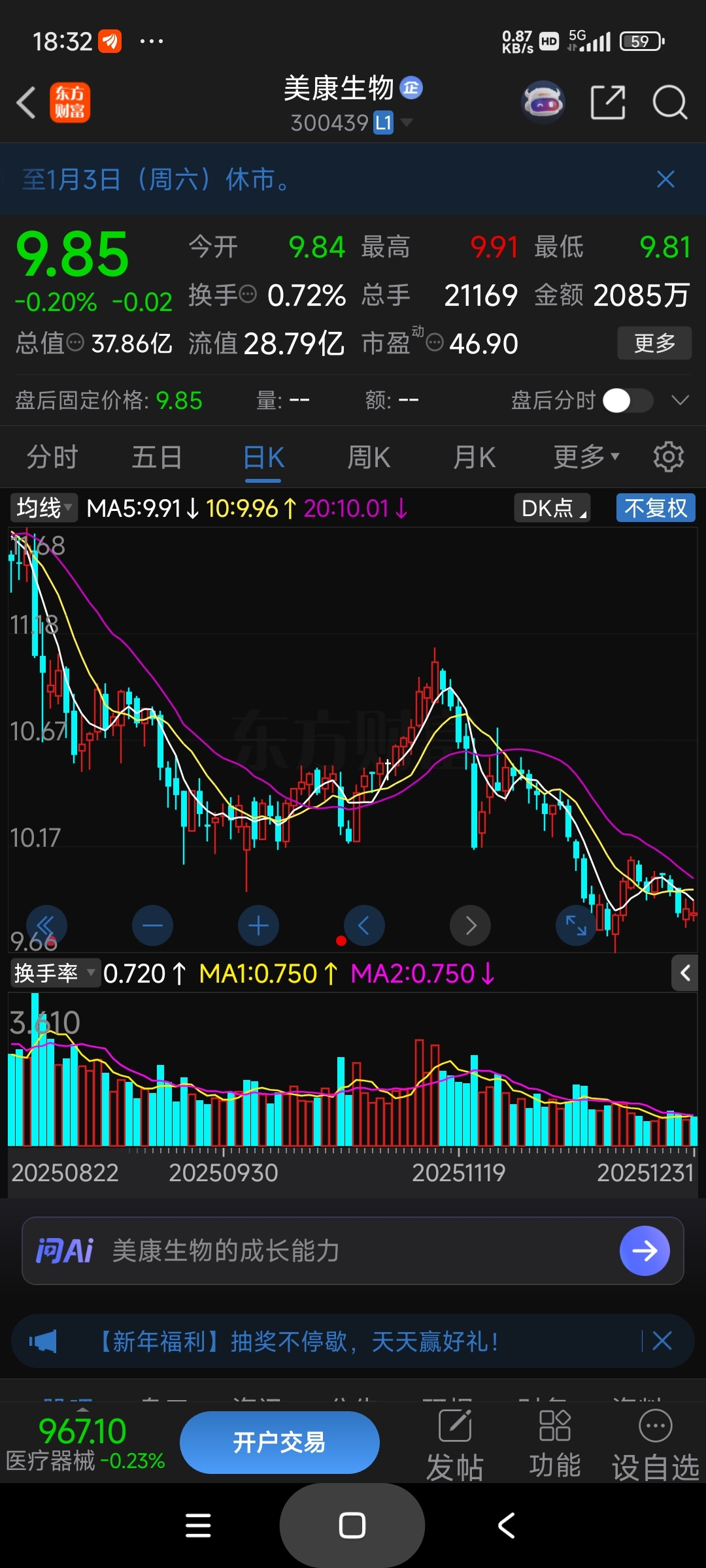Tap the Android recent apps menu button
The image size is (706, 1568).
point(198,1526)
